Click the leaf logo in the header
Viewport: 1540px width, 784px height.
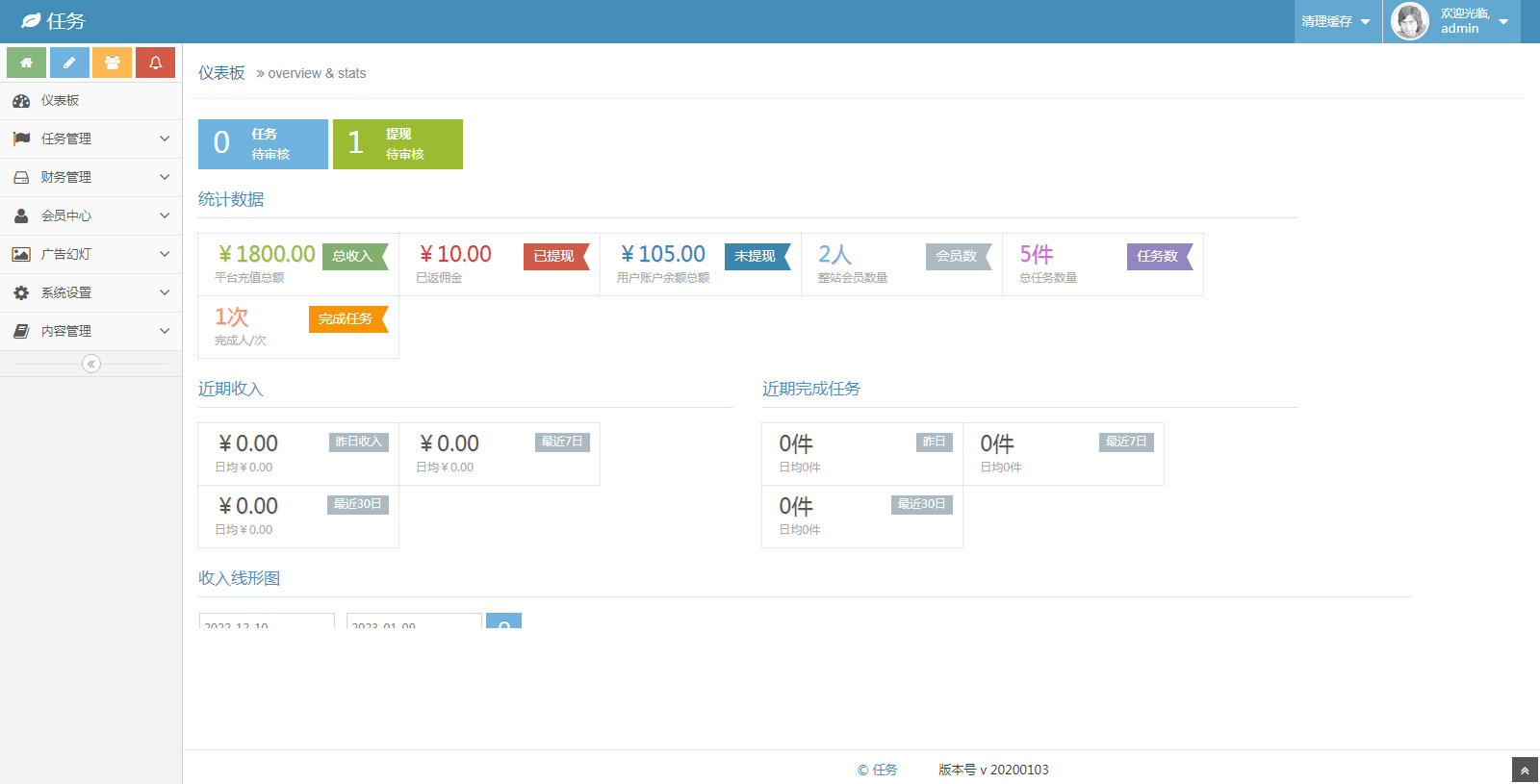point(31,20)
